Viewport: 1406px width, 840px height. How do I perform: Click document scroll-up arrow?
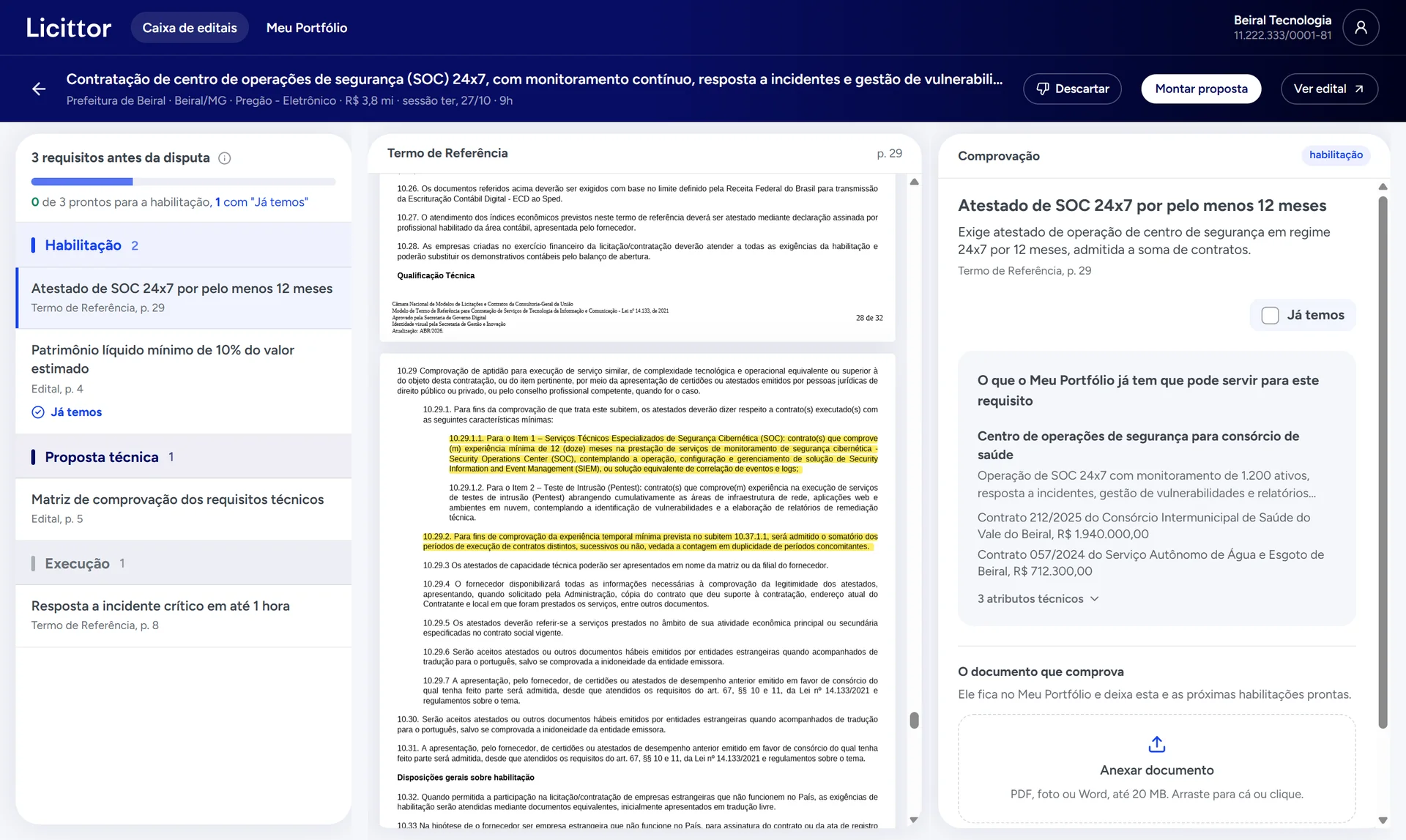(914, 182)
